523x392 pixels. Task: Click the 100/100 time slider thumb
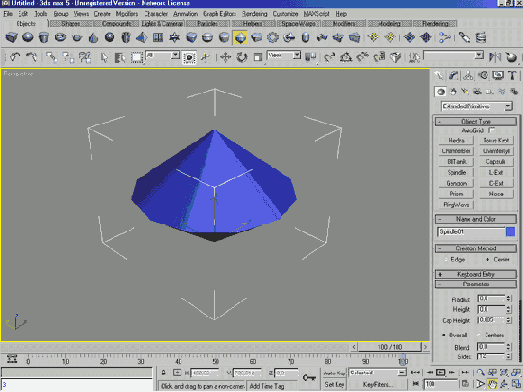click(390, 347)
